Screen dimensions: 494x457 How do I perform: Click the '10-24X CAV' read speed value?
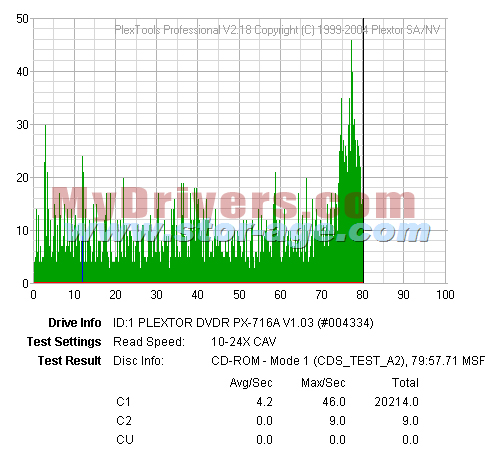point(244,342)
